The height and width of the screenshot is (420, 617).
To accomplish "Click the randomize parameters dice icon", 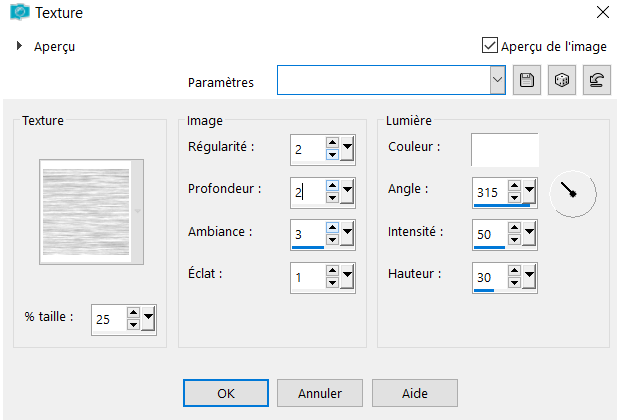I will (561, 81).
